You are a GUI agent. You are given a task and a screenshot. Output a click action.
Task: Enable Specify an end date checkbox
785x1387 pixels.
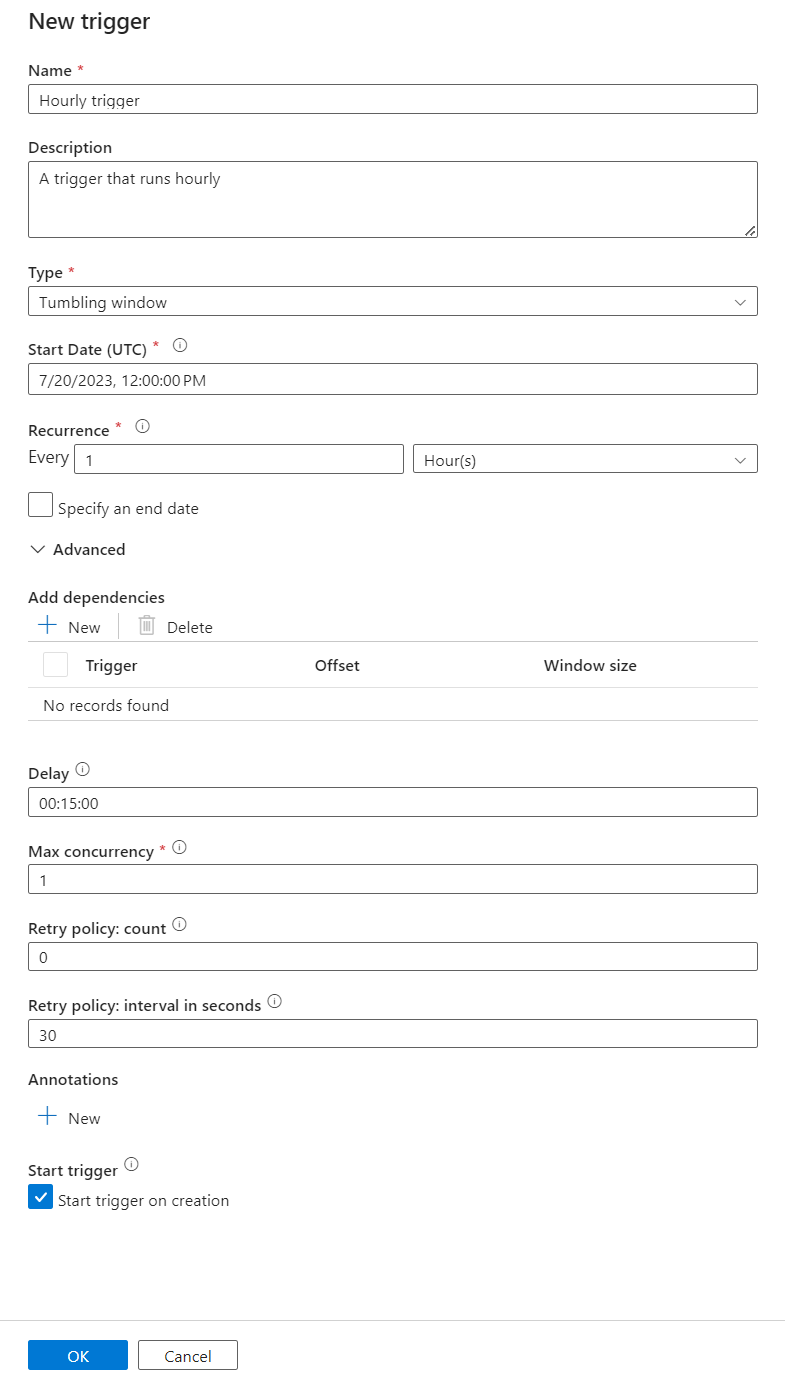pyautogui.click(x=41, y=506)
